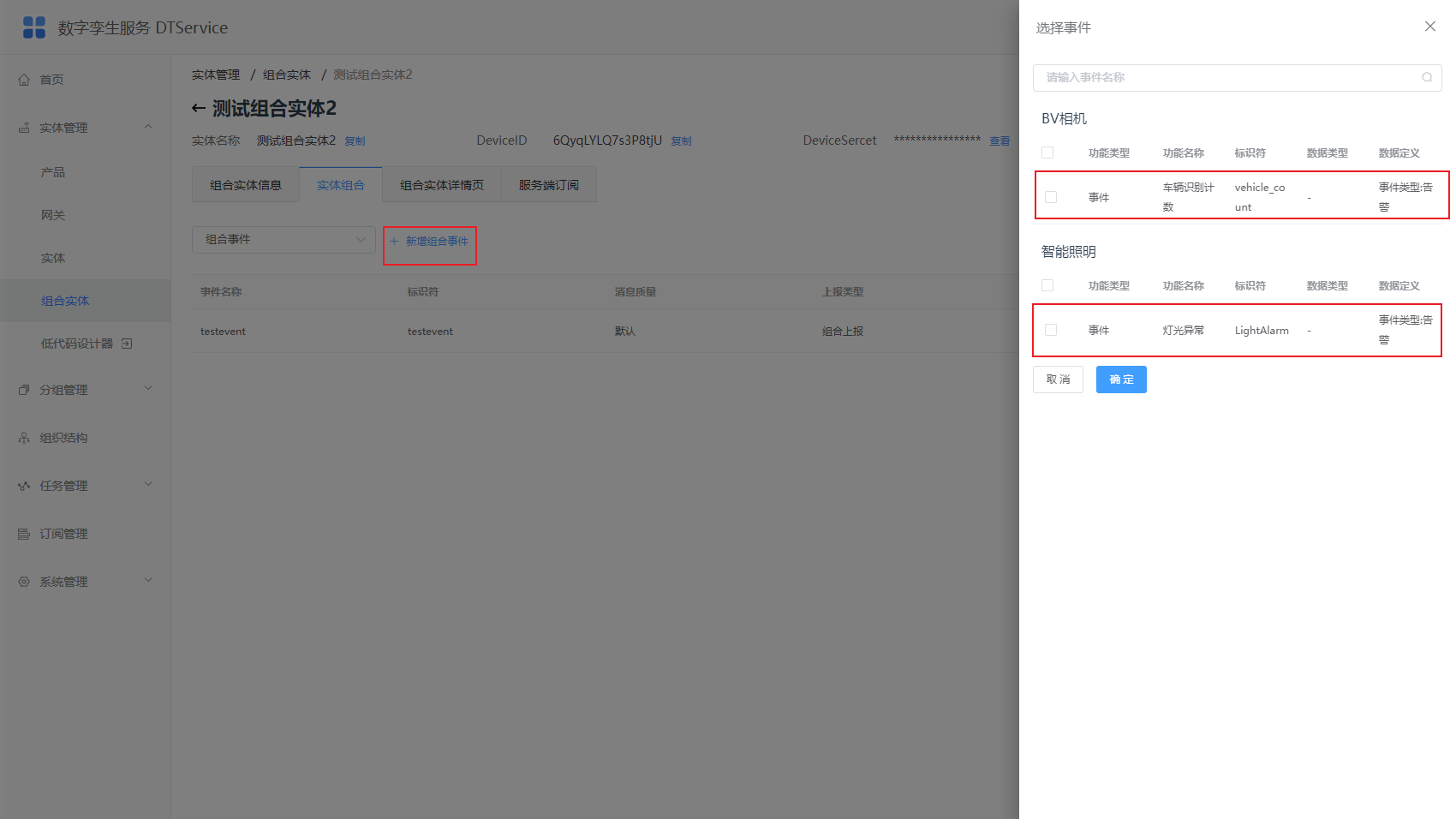Click the 低代码设计器 external link icon
This screenshot has height=819, width=1456.
click(x=127, y=344)
